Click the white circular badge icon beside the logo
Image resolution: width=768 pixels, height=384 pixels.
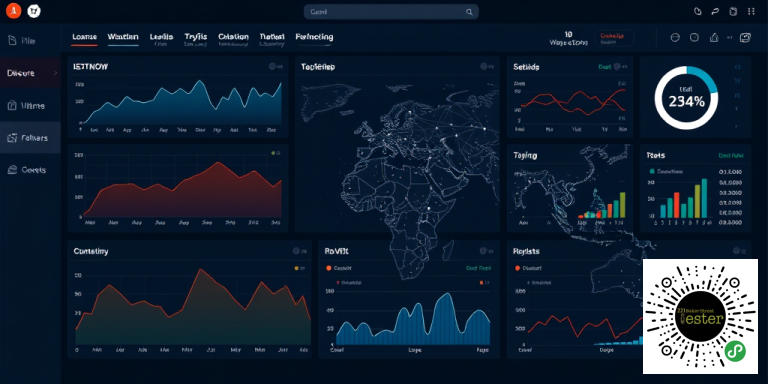coord(34,11)
